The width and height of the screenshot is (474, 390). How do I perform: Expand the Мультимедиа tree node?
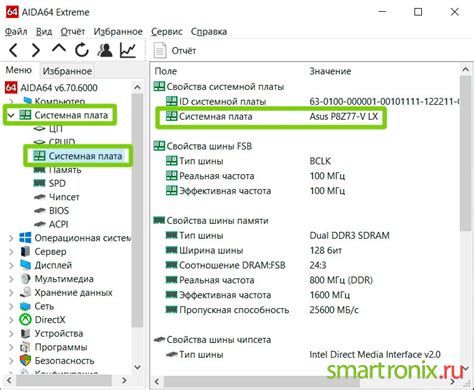11,279
